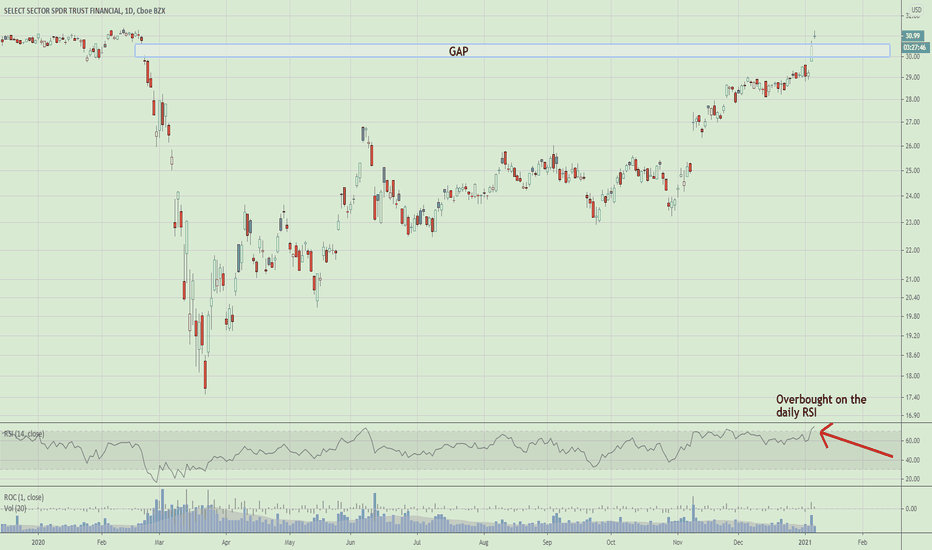Click the Nov time axis label
The image size is (932, 550).
coord(678,542)
